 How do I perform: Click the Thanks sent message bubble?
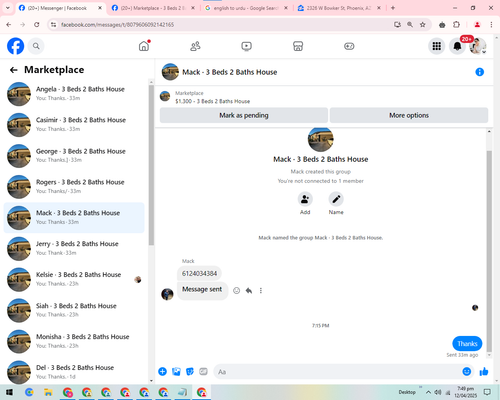pos(467,344)
